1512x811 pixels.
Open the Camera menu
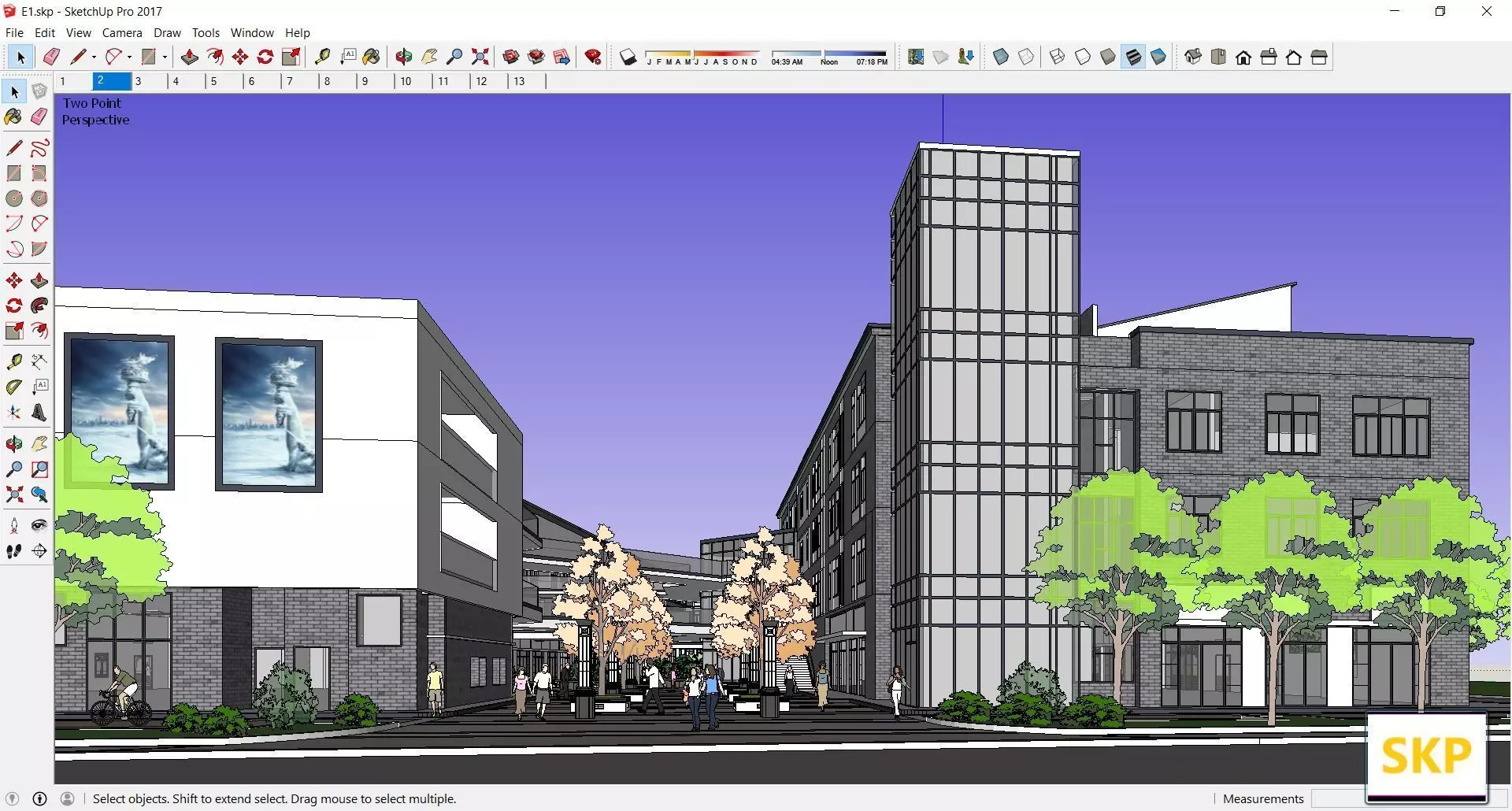click(122, 32)
